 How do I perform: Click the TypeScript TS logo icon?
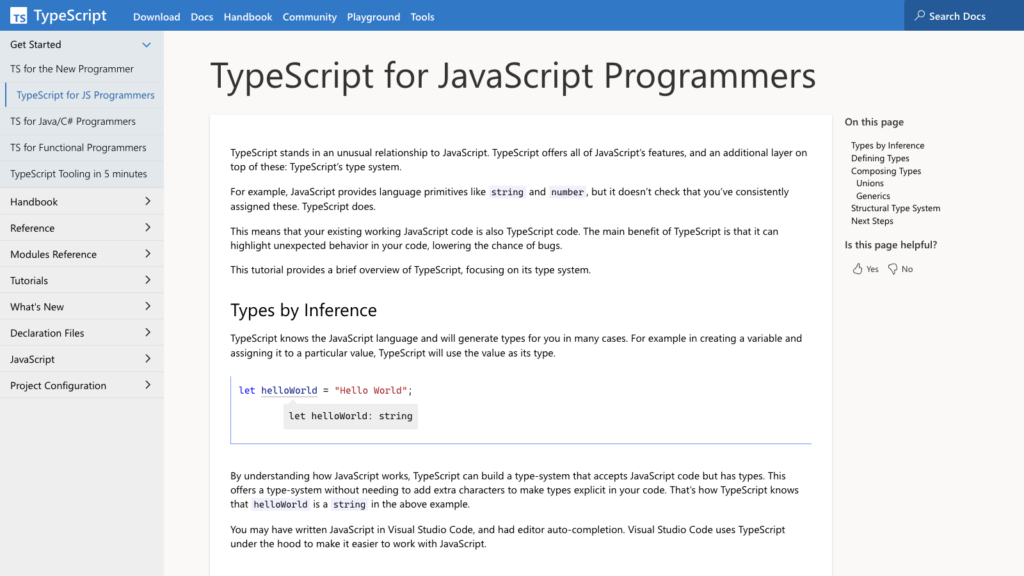pos(18,16)
